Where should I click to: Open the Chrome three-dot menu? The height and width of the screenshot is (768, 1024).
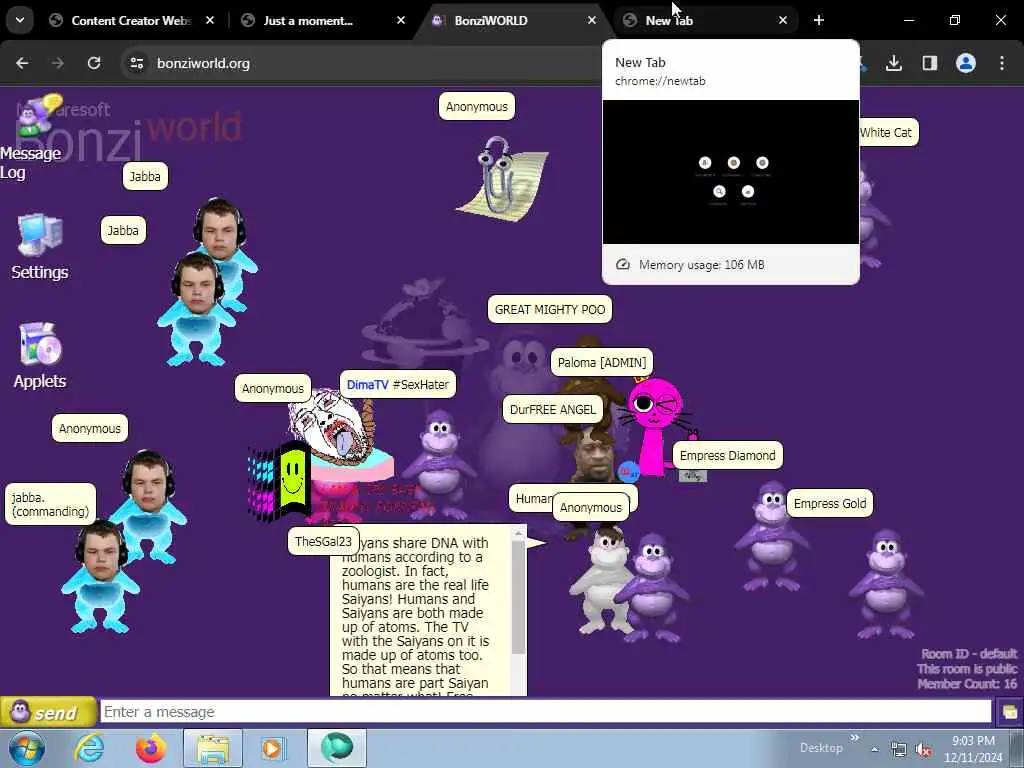pyautogui.click(x=1001, y=63)
